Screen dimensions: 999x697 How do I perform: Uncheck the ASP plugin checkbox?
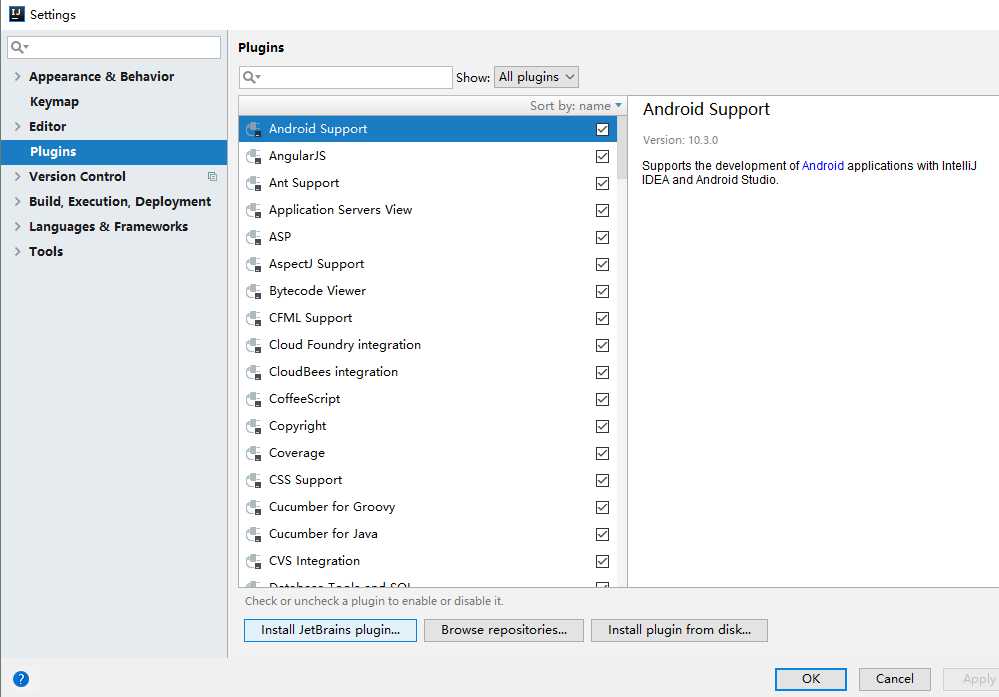pos(602,237)
